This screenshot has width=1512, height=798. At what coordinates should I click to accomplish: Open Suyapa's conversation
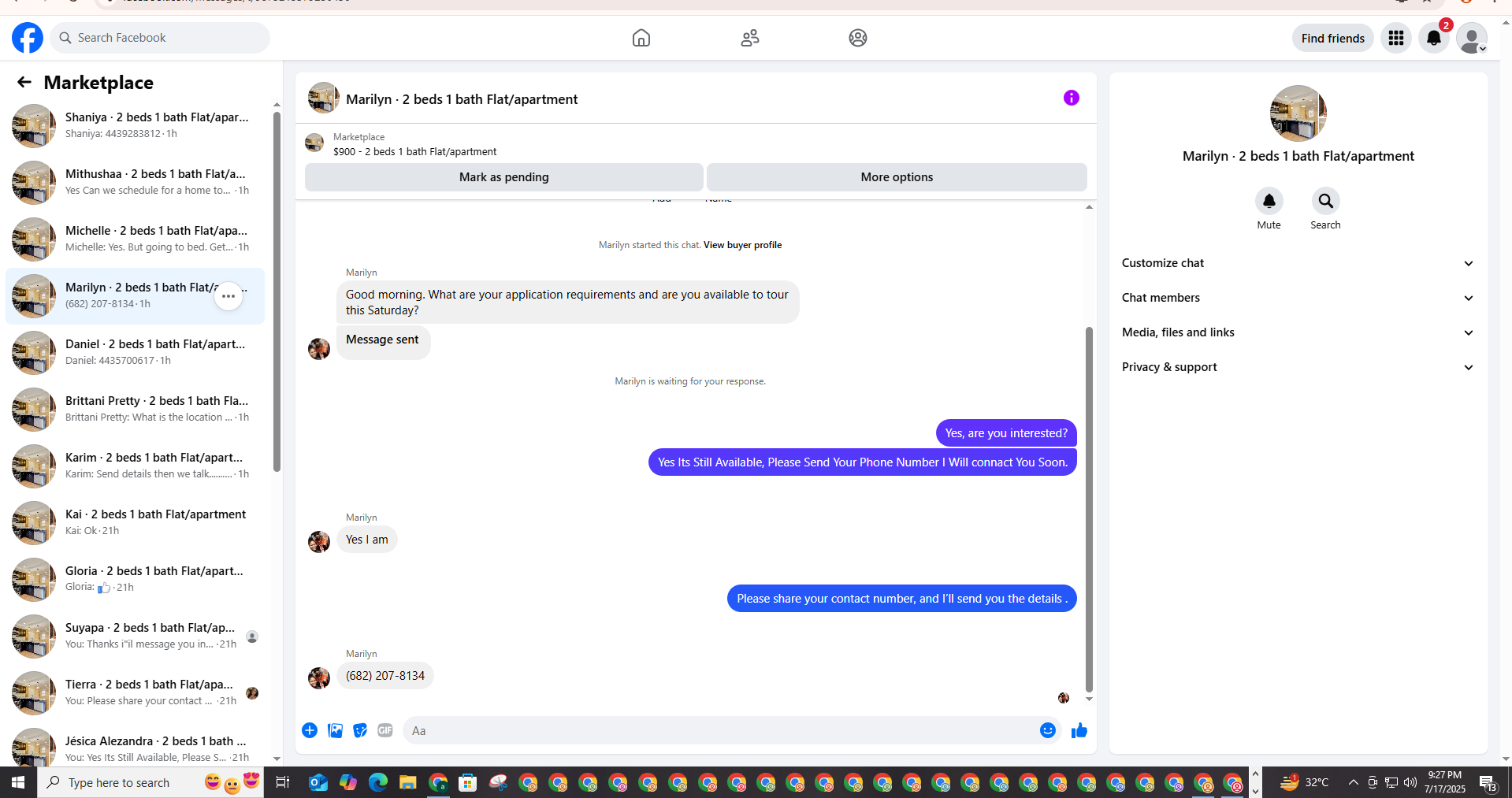click(136, 637)
